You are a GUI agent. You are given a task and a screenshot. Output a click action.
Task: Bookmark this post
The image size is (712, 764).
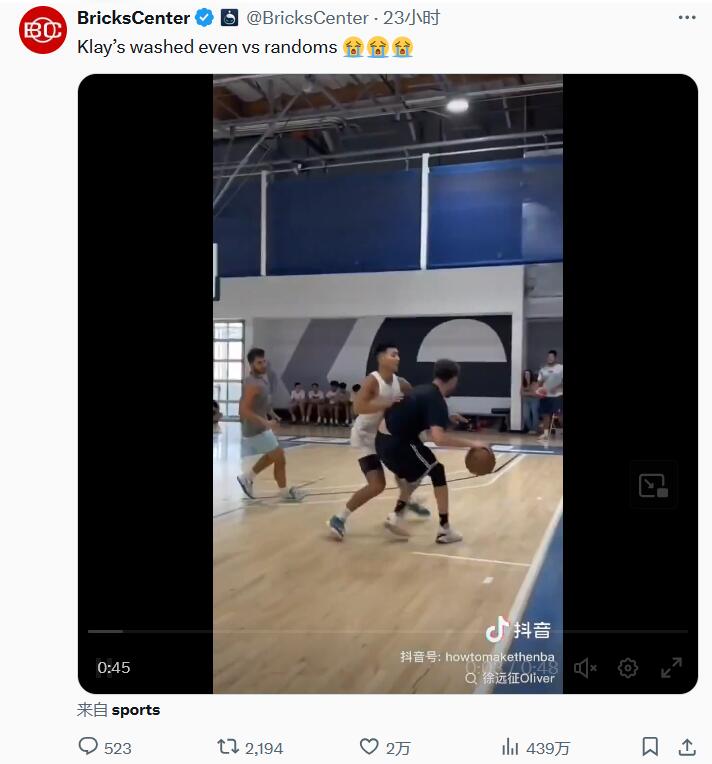650,747
